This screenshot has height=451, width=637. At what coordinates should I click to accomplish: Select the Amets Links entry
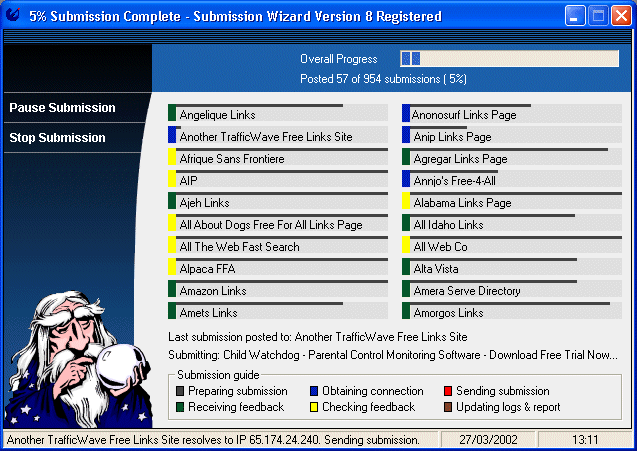[278, 310]
